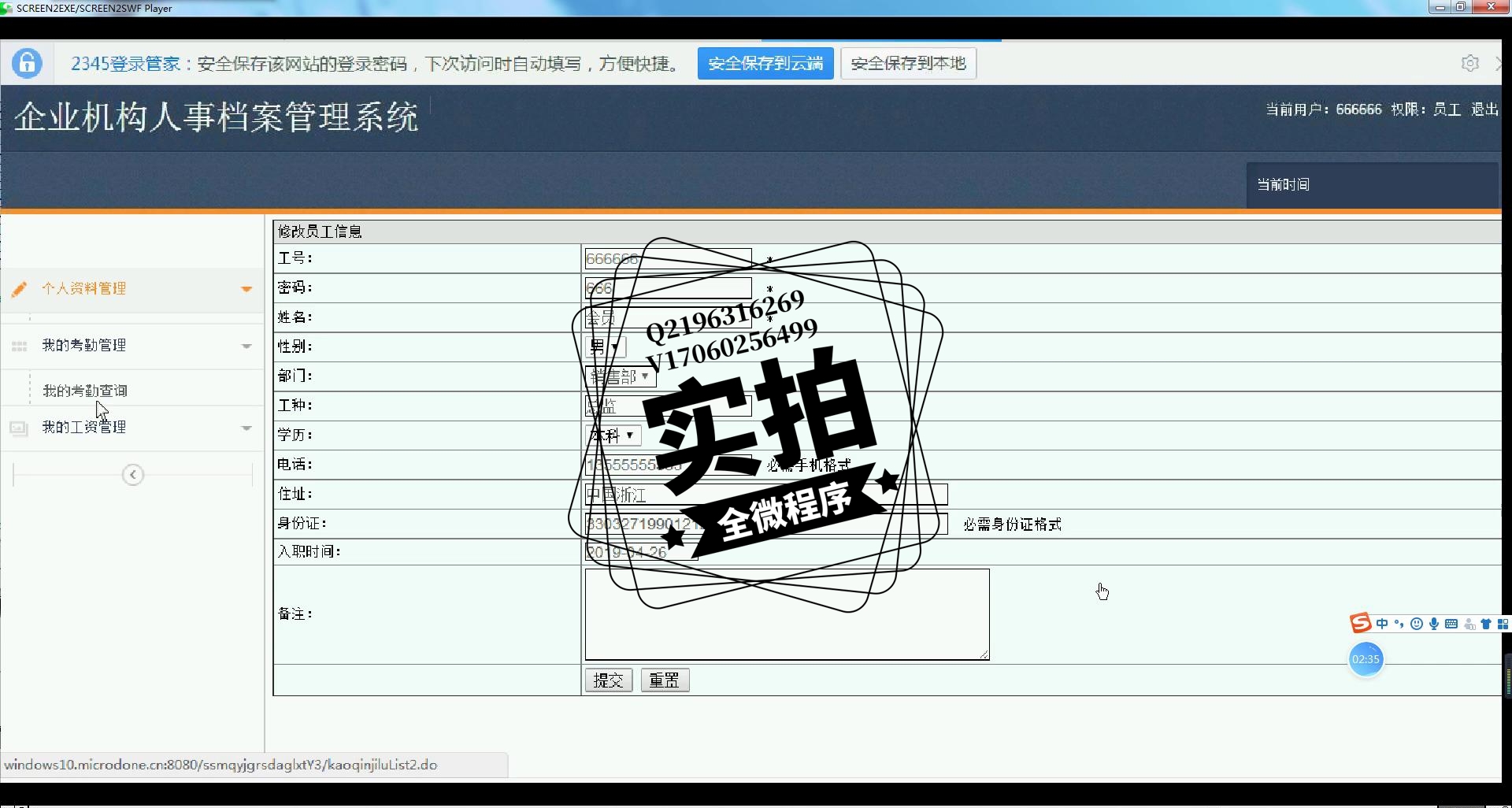Open the 我的考勤管理 menu
1512x808 pixels.
(x=132, y=346)
